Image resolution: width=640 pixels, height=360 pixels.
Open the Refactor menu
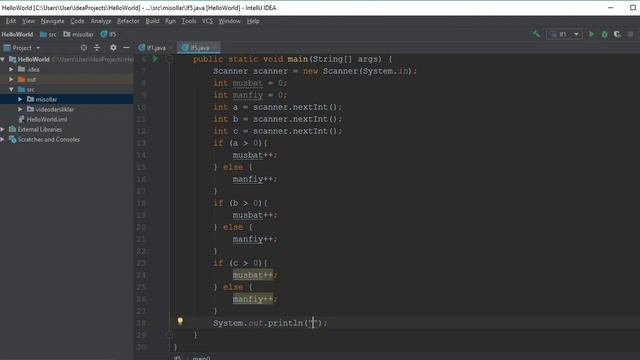(128, 21)
